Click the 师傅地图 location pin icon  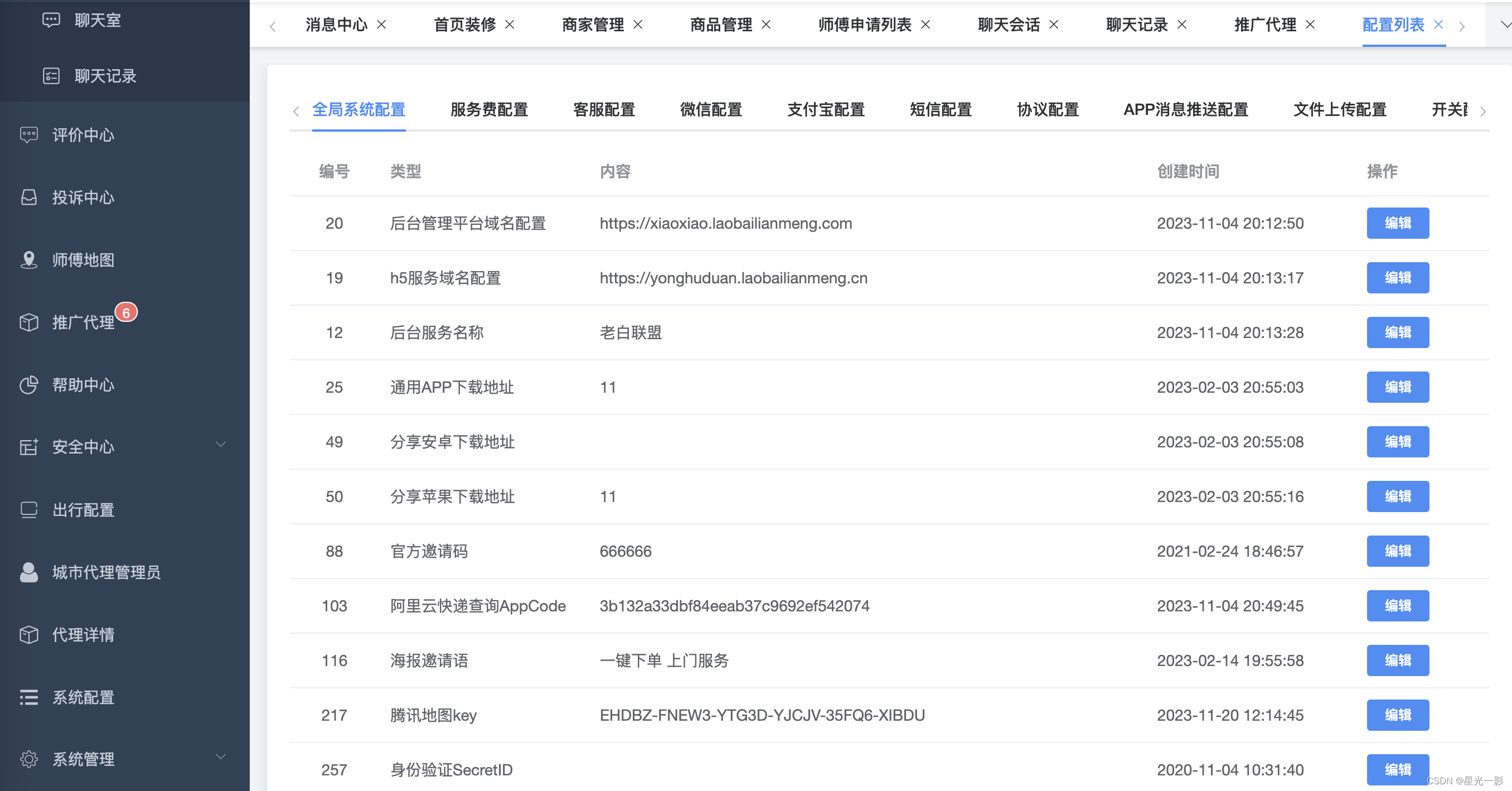point(29,259)
